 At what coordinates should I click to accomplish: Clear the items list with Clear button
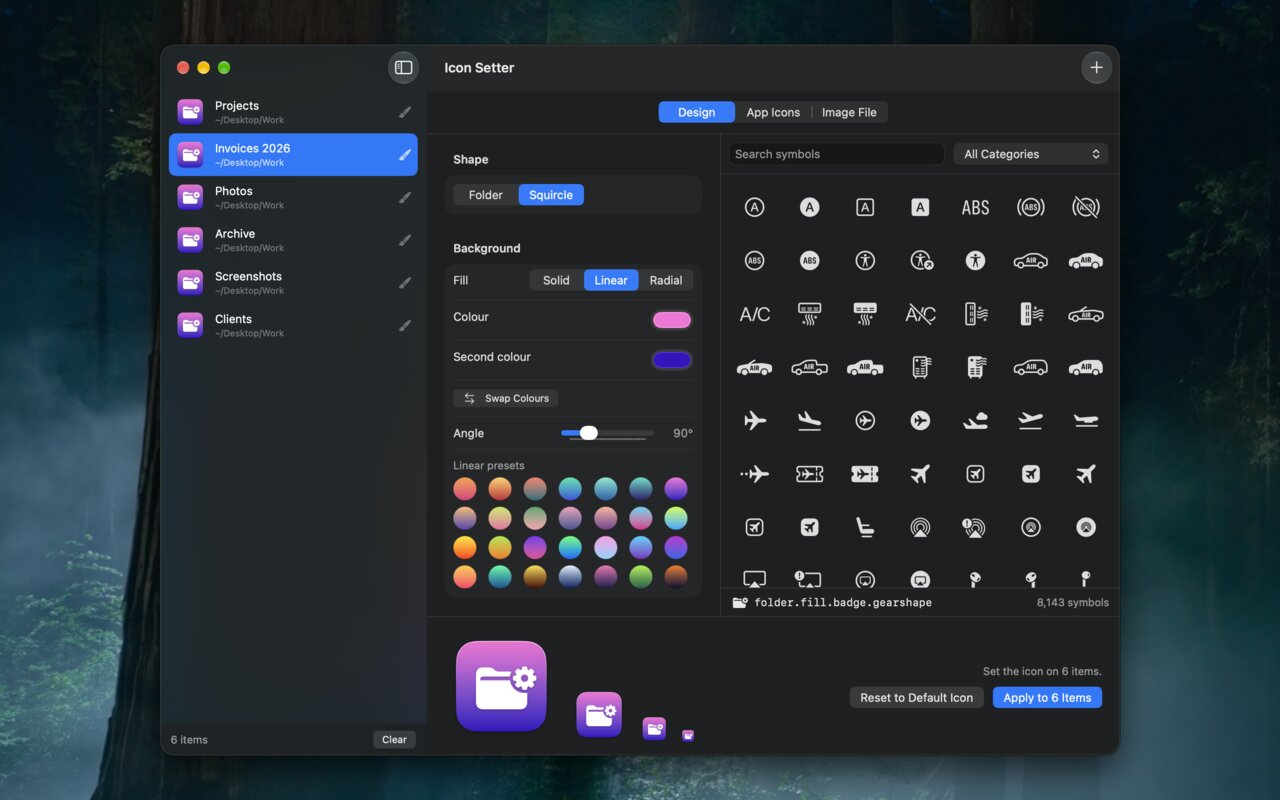pyautogui.click(x=394, y=740)
